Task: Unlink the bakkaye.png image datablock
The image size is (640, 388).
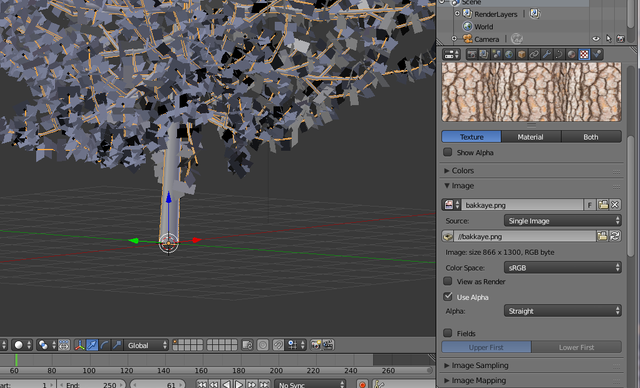Action: [x=615, y=205]
